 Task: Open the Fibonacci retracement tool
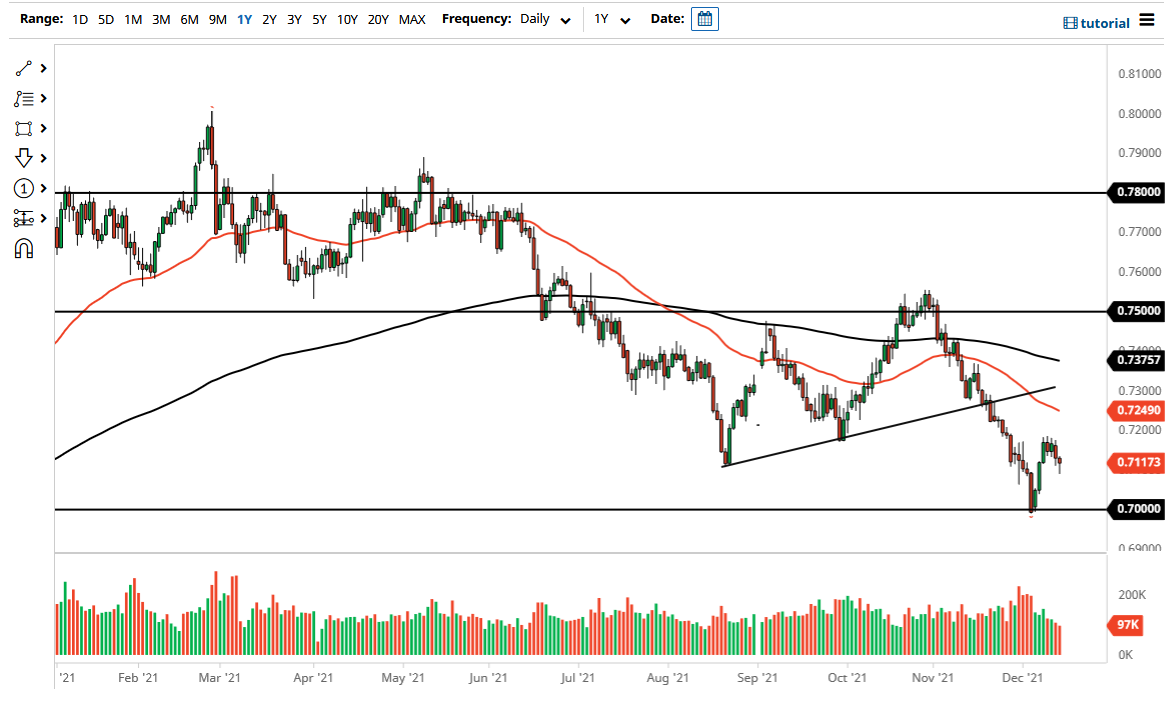click(x=24, y=98)
